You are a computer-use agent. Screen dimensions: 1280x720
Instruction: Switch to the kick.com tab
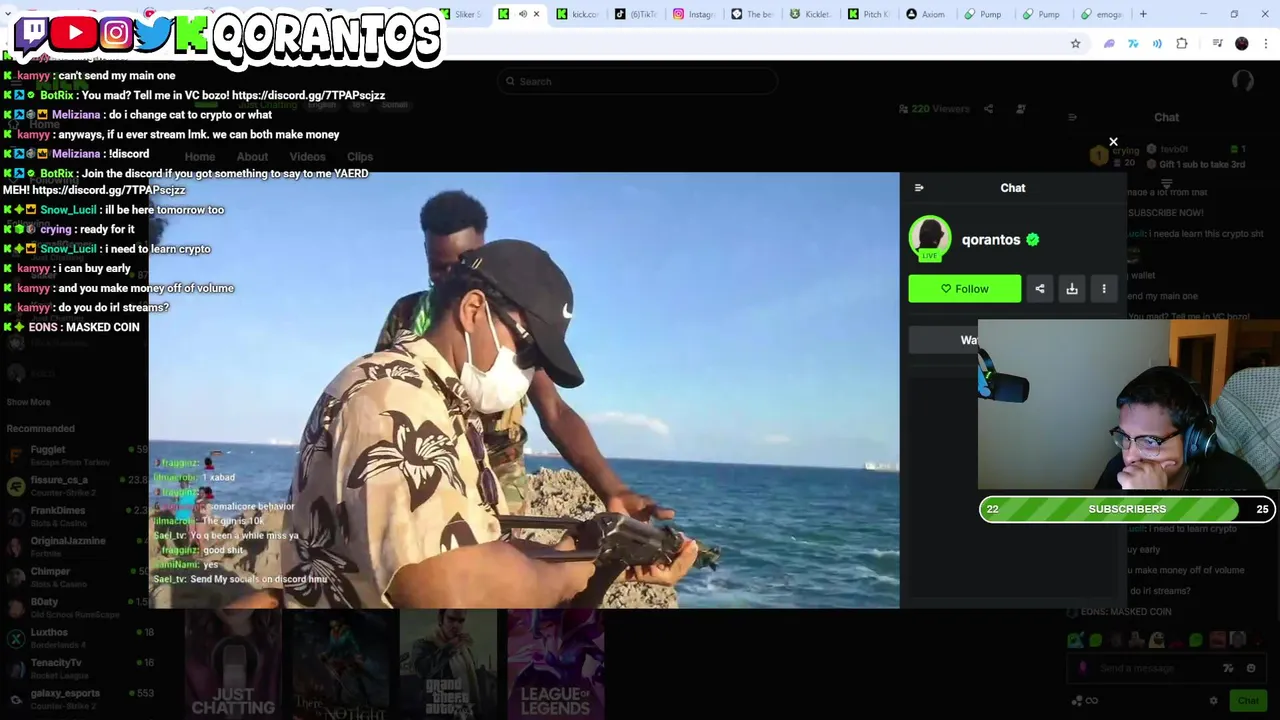pos(578,14)
